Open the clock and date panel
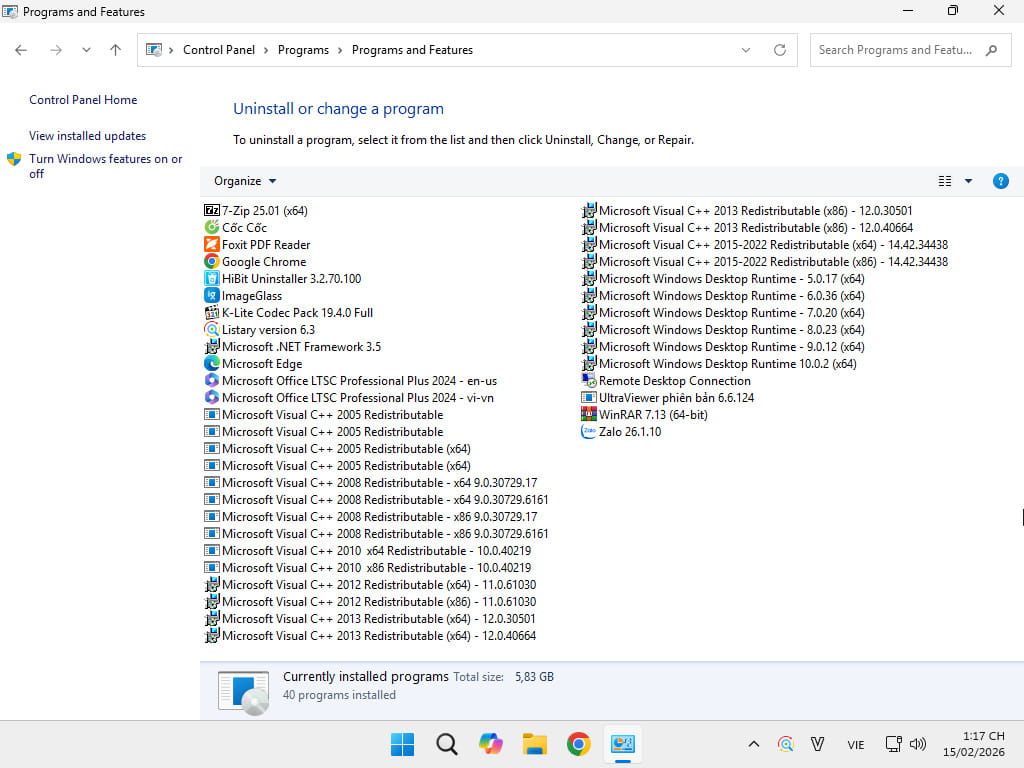 [x=974, y=744]
